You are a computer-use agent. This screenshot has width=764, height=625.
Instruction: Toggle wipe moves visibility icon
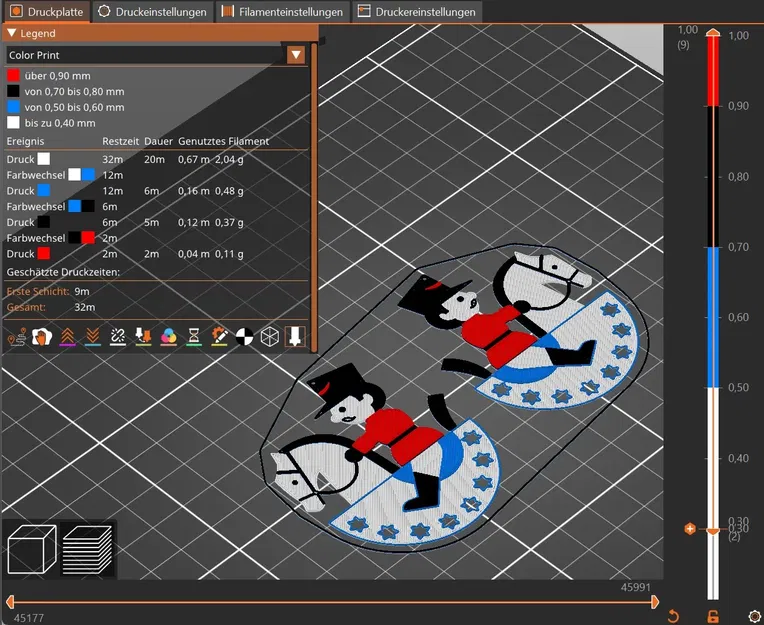point(42,336)
